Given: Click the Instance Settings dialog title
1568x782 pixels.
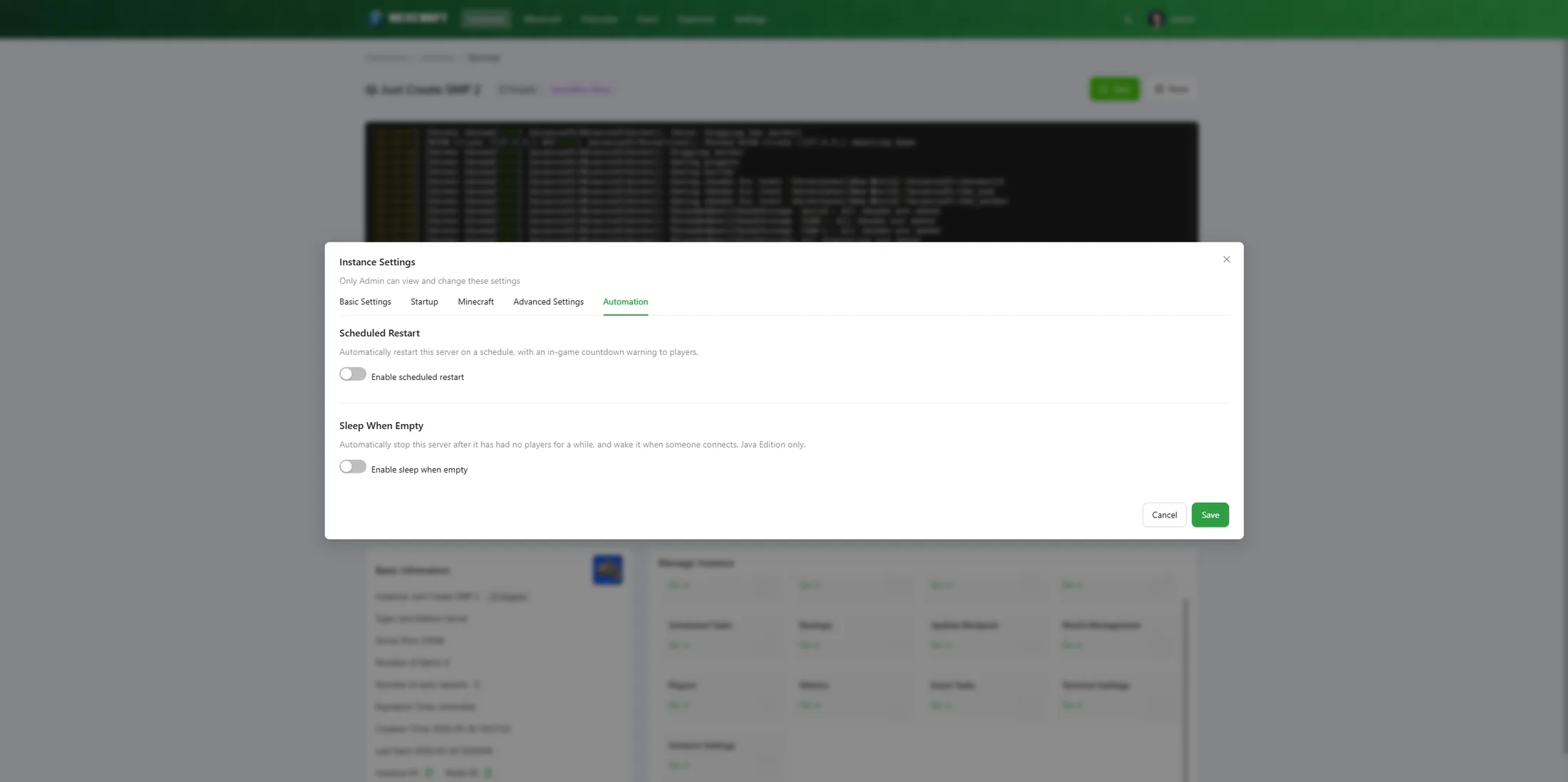Looking at the screenshot, I should click(x=377, y=262).
